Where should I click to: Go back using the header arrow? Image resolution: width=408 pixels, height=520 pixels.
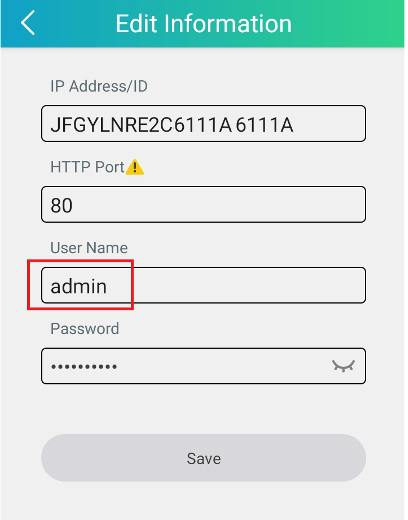click(28, 23)
